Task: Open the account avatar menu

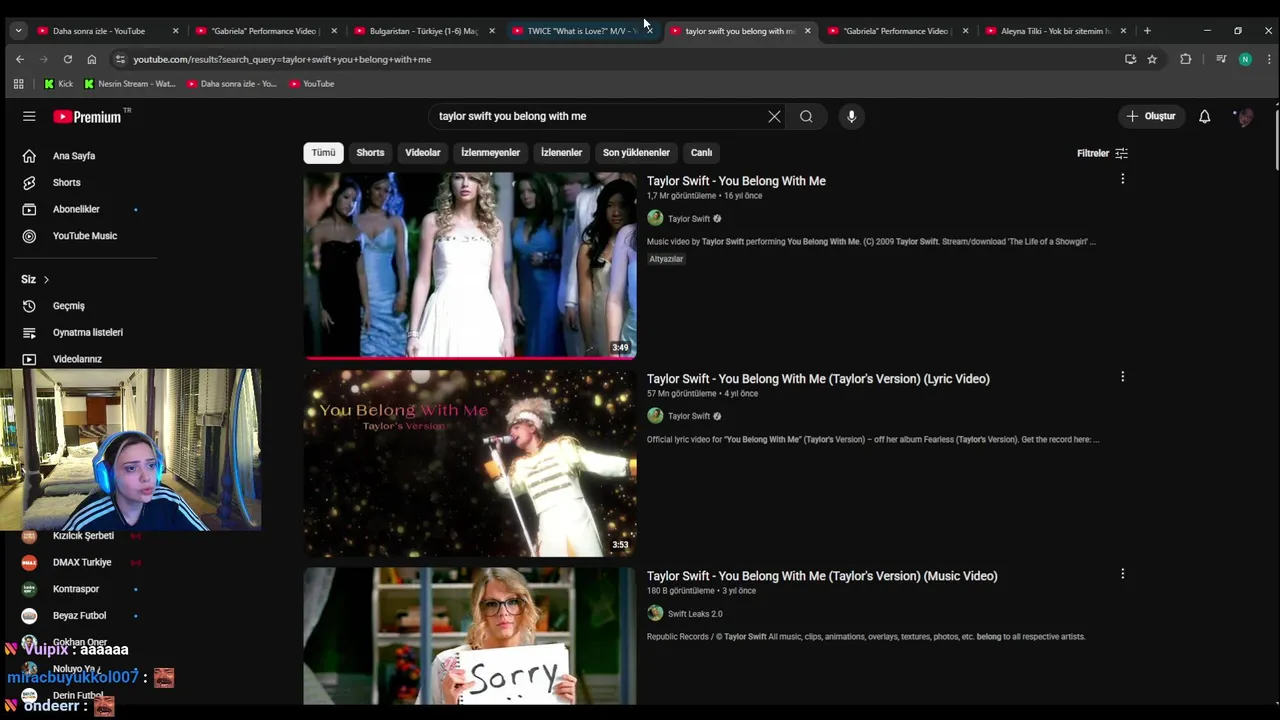Action: (1245, 117)
